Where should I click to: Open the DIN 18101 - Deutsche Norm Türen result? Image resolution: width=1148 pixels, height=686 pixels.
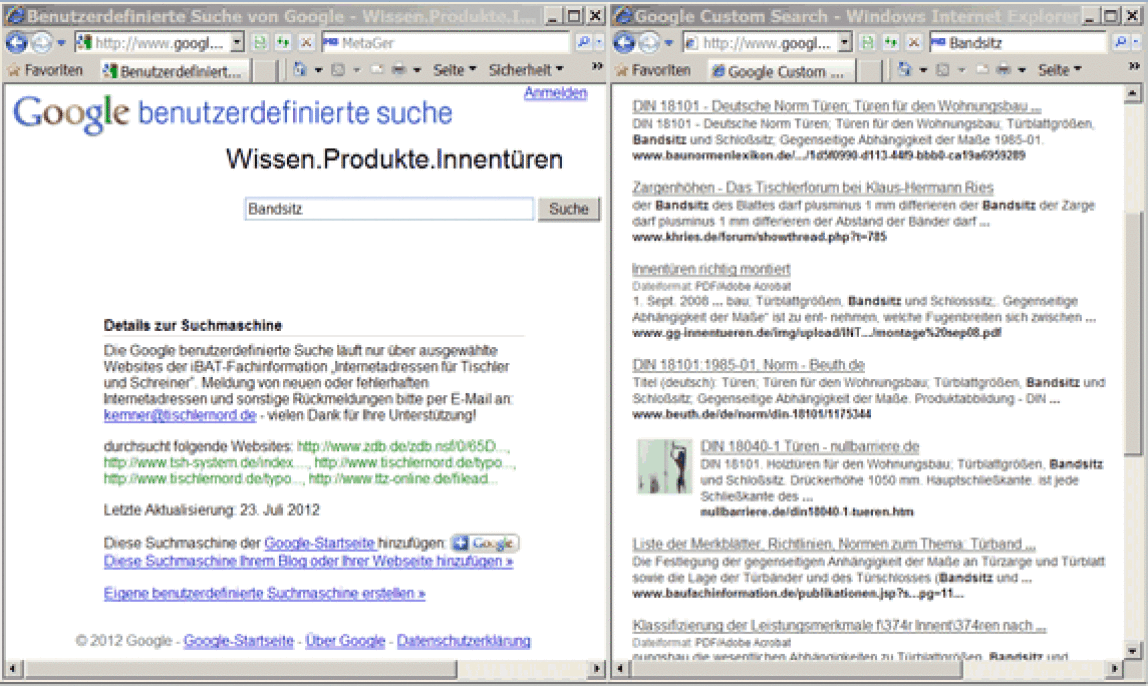click(x=837, y=107)
